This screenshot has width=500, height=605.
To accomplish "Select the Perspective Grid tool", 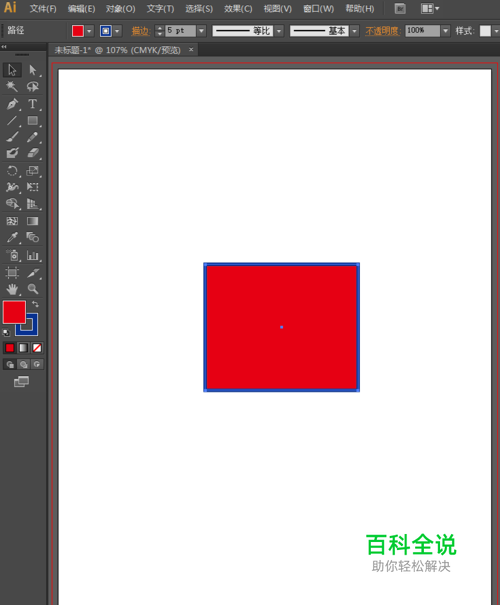I will coord(32,204).
